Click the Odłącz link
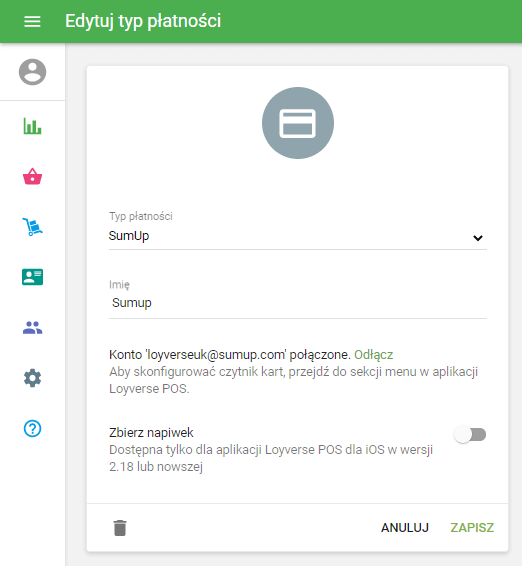This screenshot has height=566, width=522. pos(374,355)
